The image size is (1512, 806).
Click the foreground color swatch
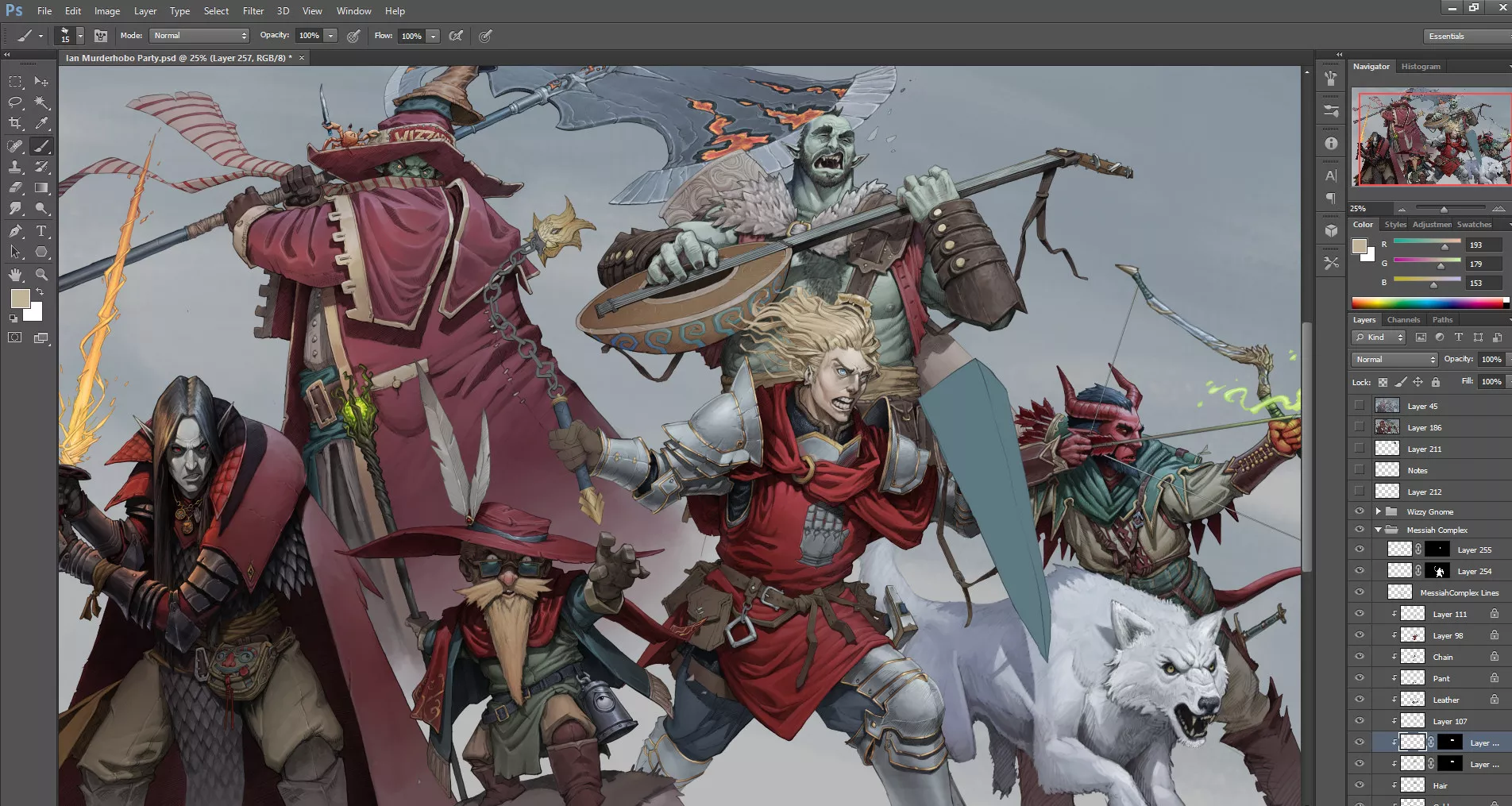(x=21, y=299)
